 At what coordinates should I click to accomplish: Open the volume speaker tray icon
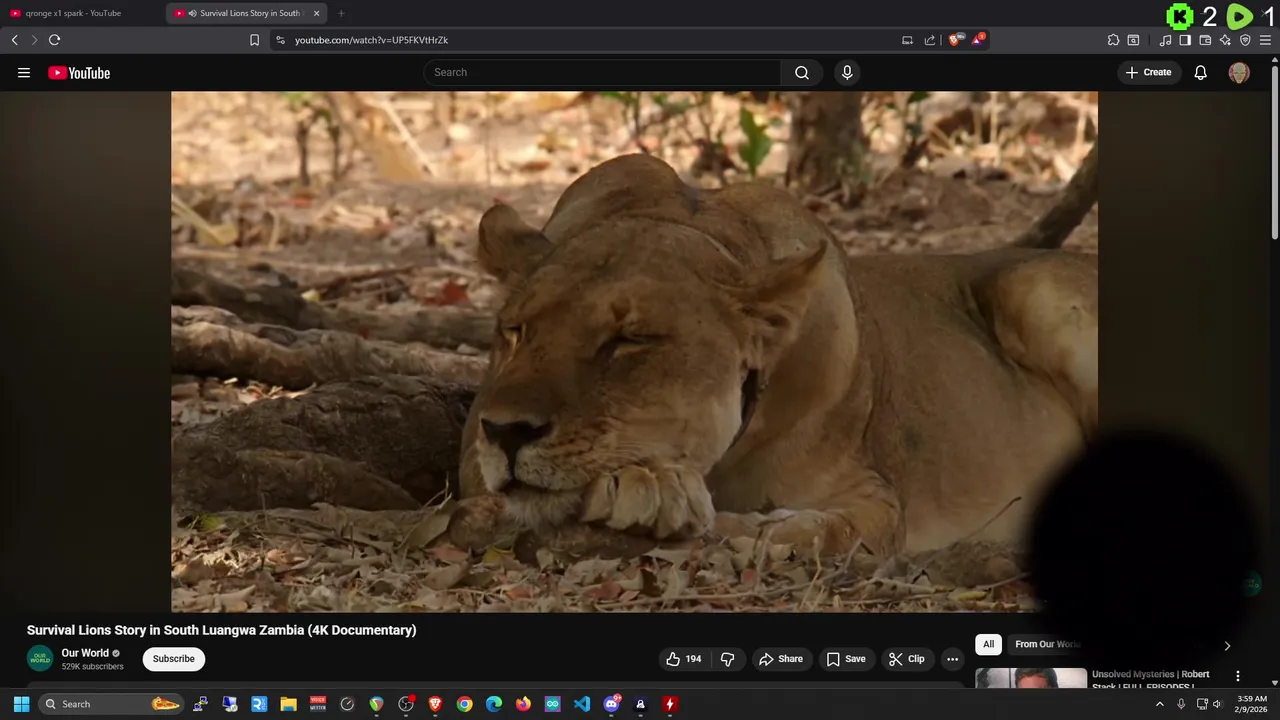1217,704
